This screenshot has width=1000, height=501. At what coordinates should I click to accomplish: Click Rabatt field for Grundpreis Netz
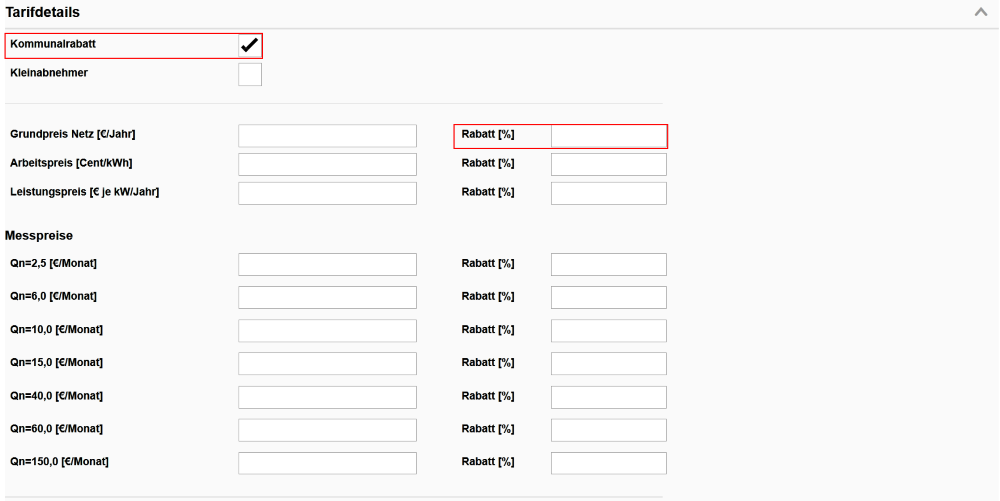[x=608, y=136]
